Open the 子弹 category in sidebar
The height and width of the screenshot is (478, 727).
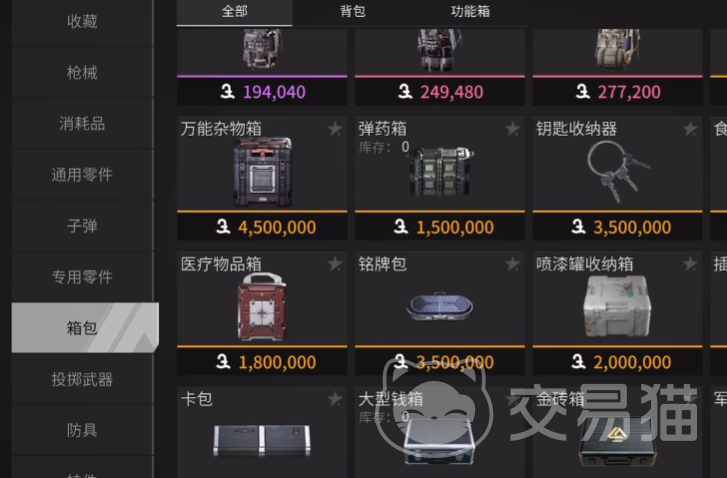82,226
